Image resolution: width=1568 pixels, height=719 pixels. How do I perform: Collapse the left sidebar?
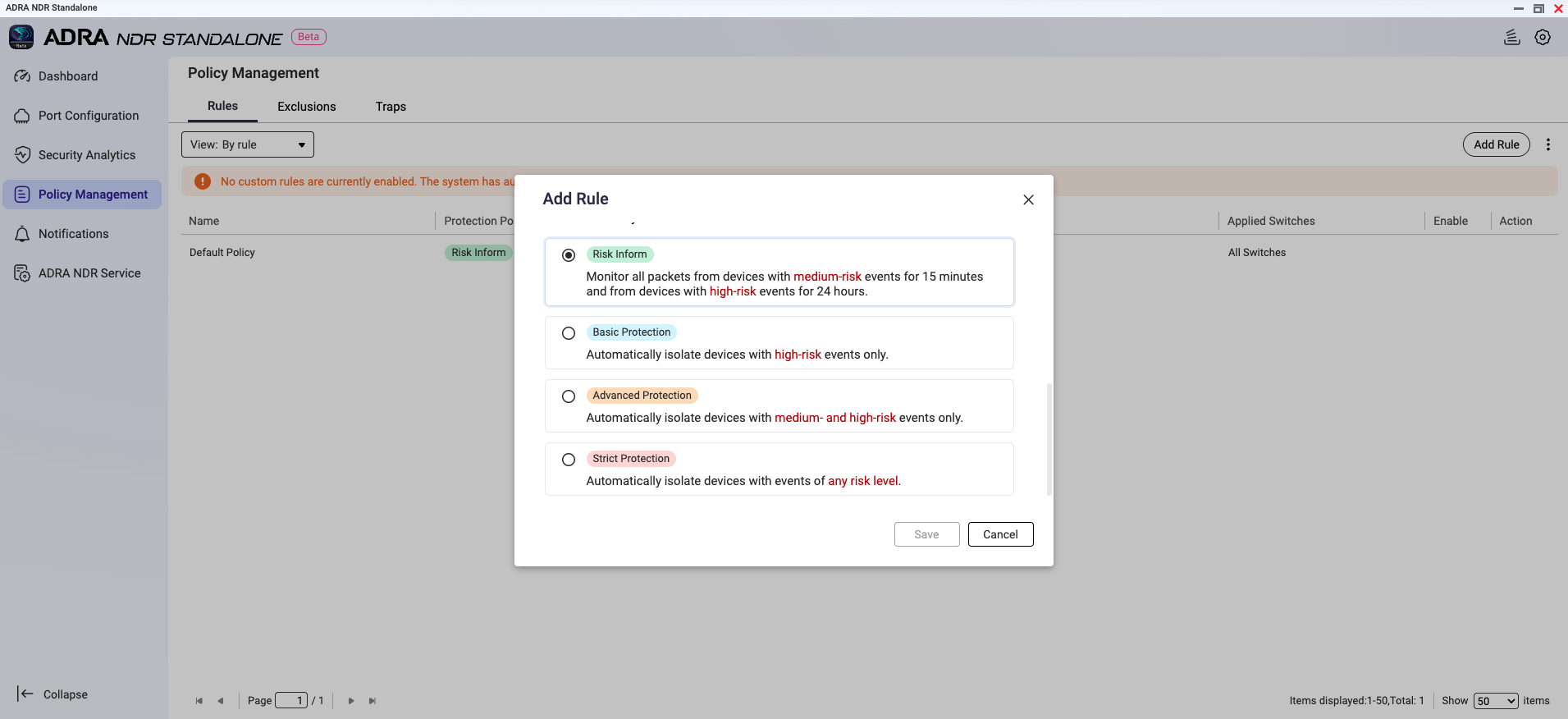53,694
